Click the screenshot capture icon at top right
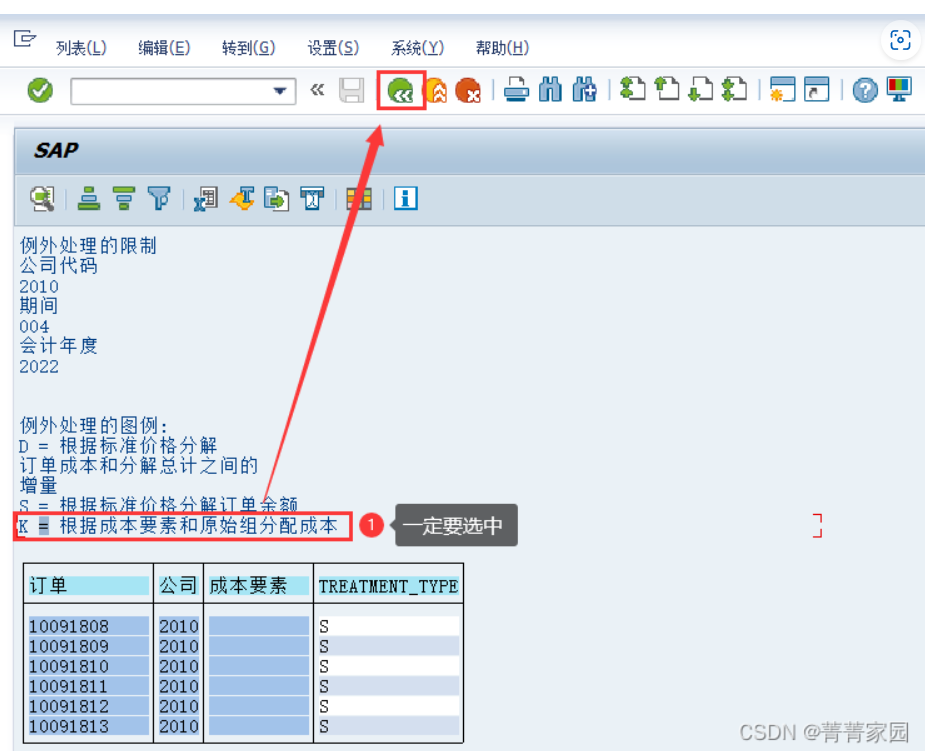 900,40
